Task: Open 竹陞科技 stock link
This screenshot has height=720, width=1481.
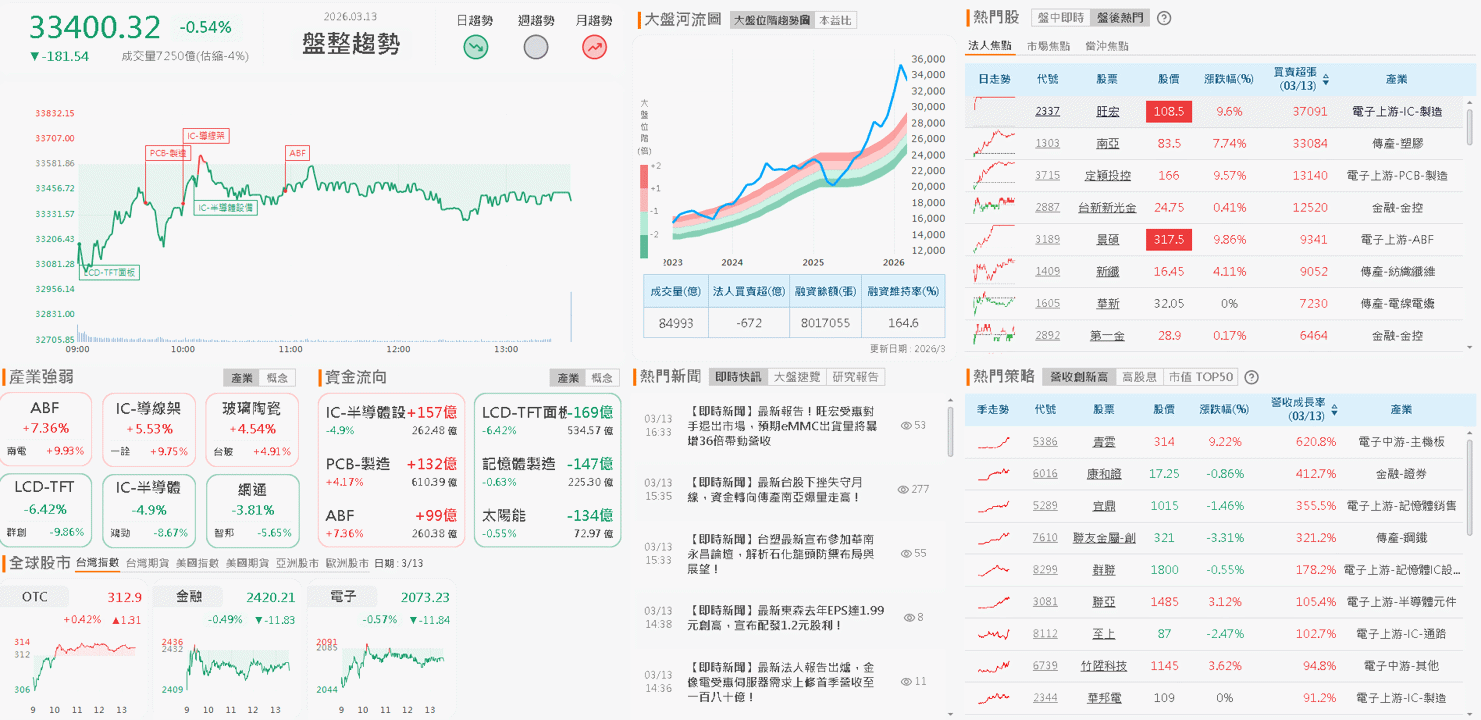Action: [x=1104, y=666]
